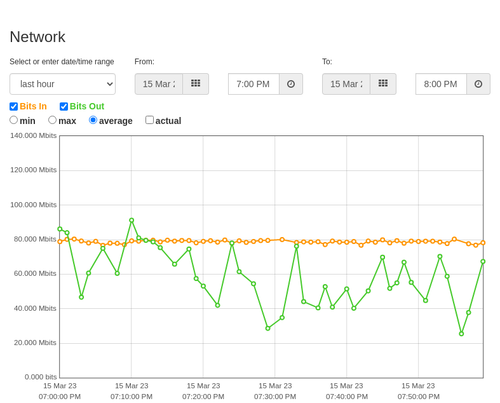Open the 'last hour' range dropdown
The width and height of the screenshot is (500, 403).
click(x=63, y=84)
